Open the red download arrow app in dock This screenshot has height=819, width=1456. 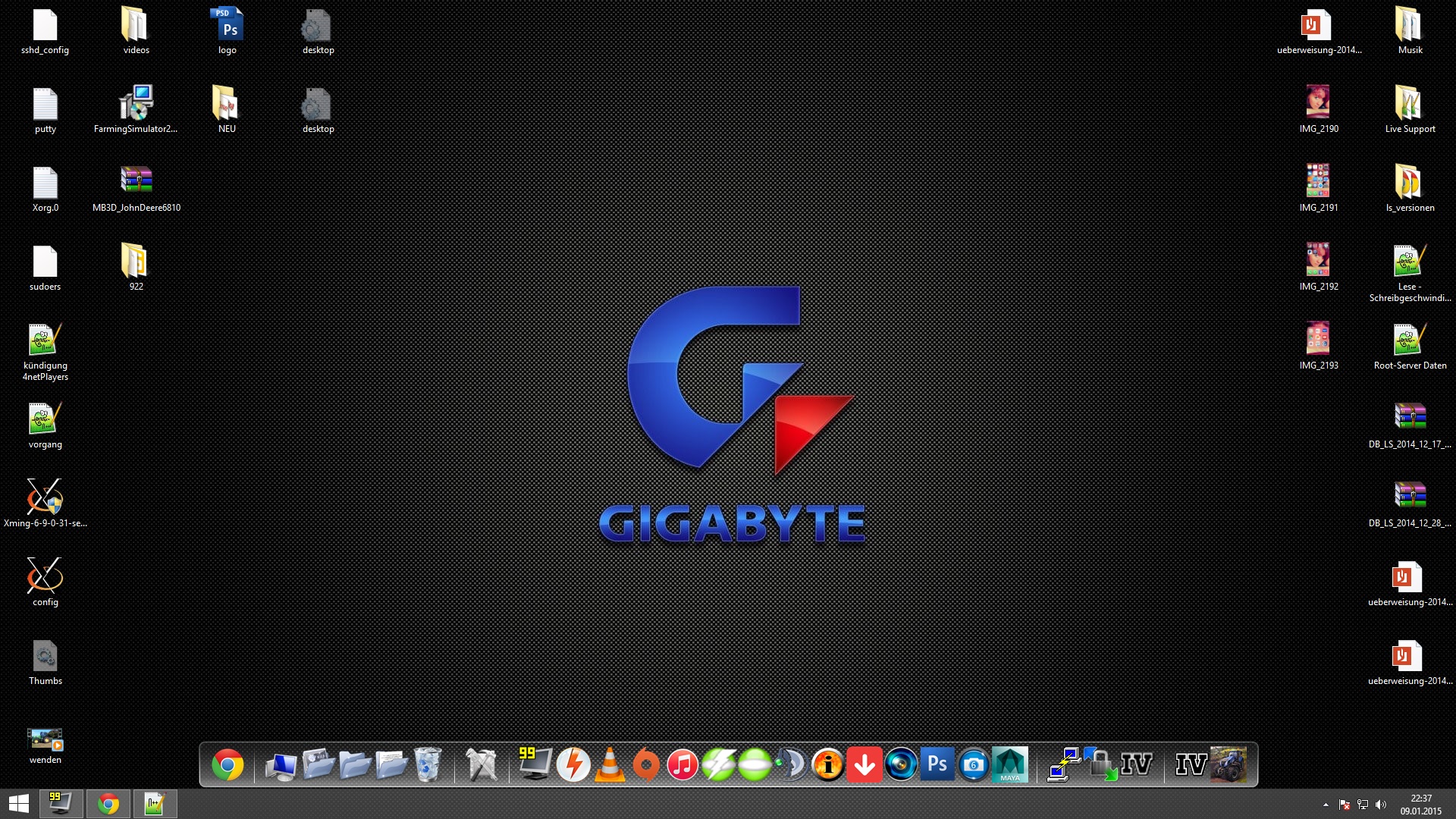click(x=864, y=764)
